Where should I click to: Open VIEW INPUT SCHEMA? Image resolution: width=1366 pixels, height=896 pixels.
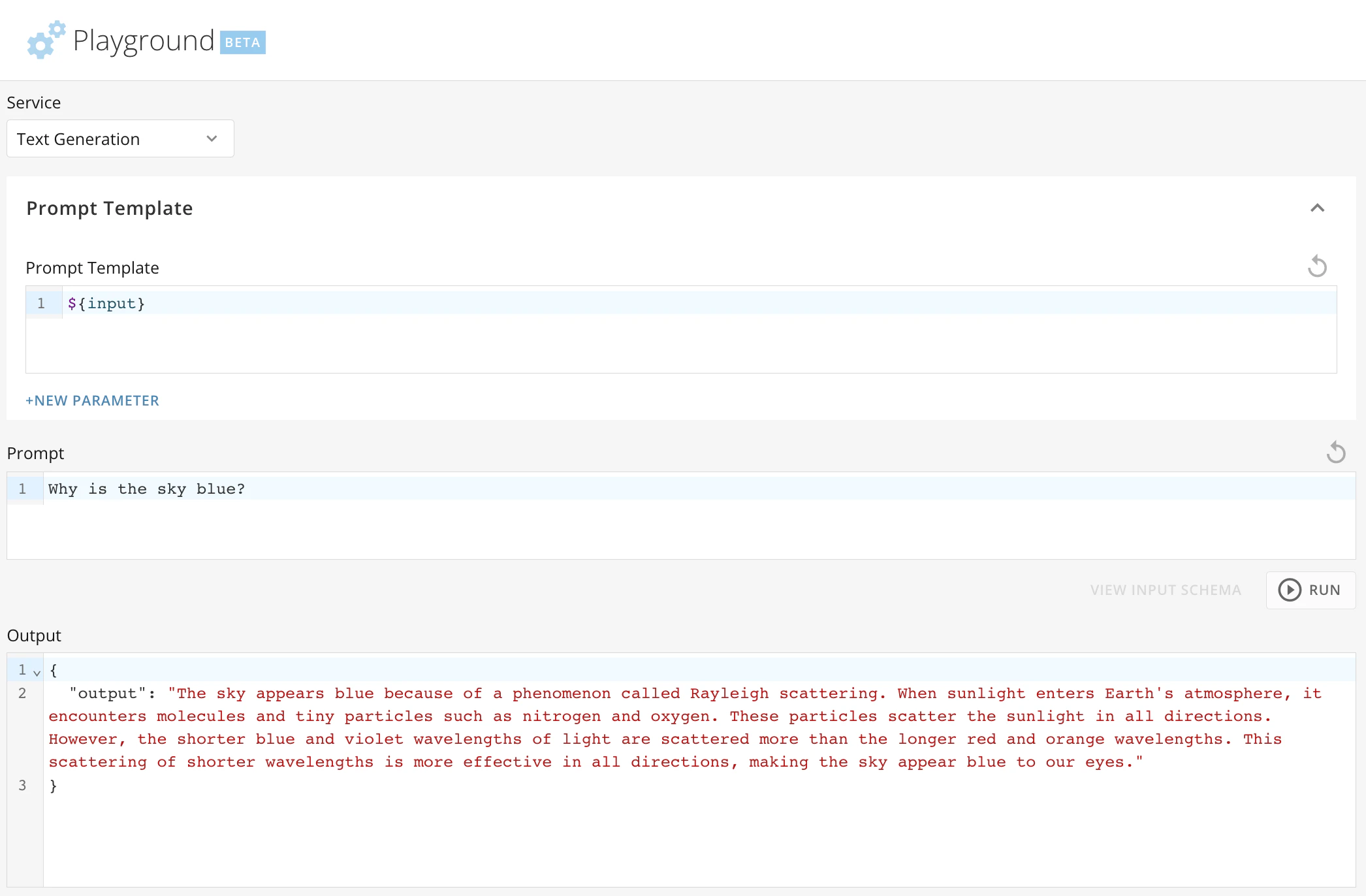click(1166, 590)
